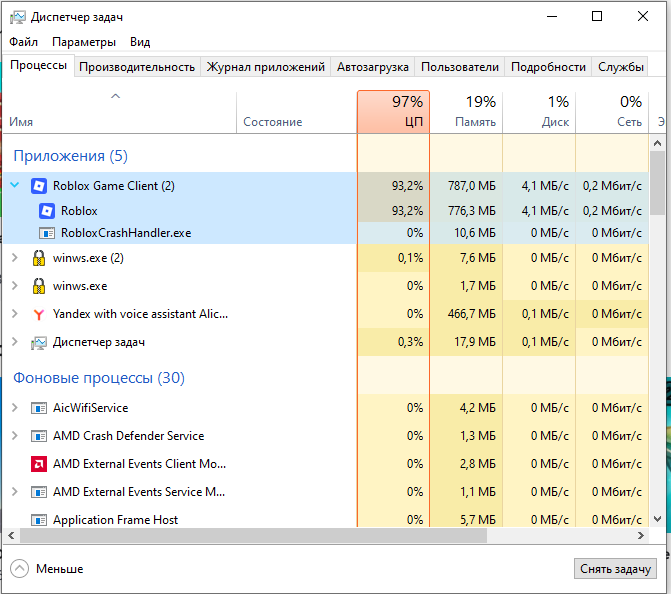
Task: Sort by the Память column header
Action: tap(466, 112)
